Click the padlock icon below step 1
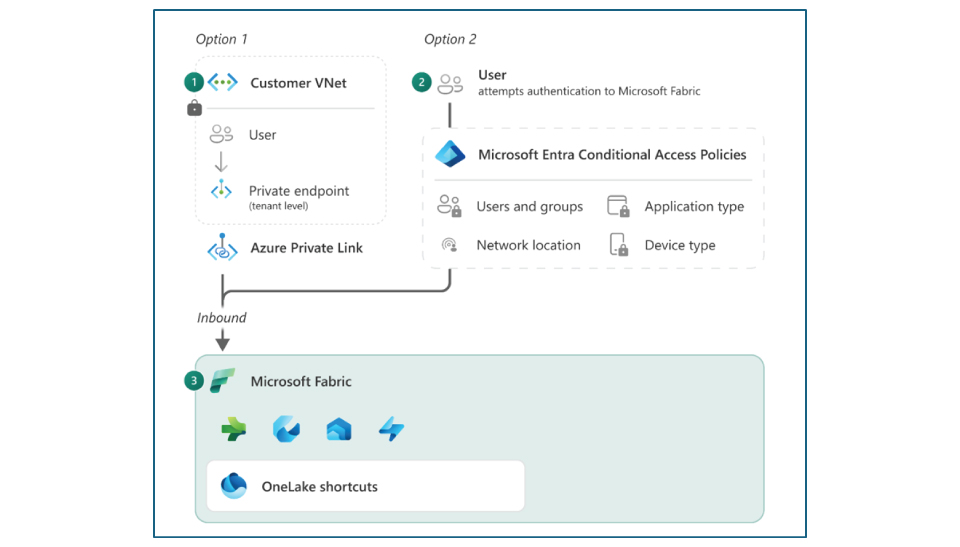 click(195, 107)
